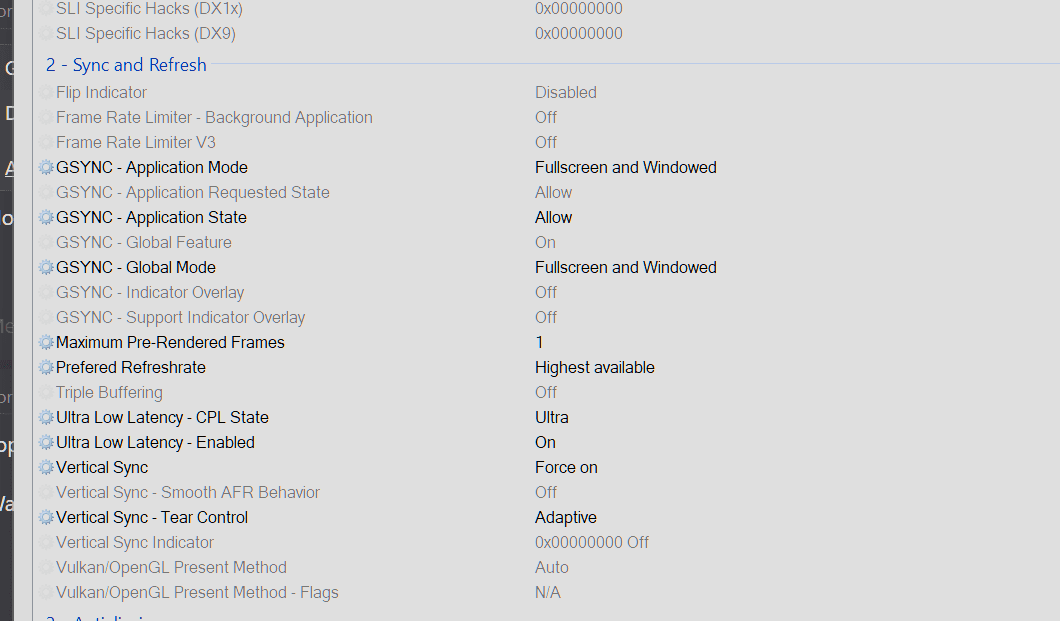Click gear icon beside GSYNC - Application Mode

(46, 168)
